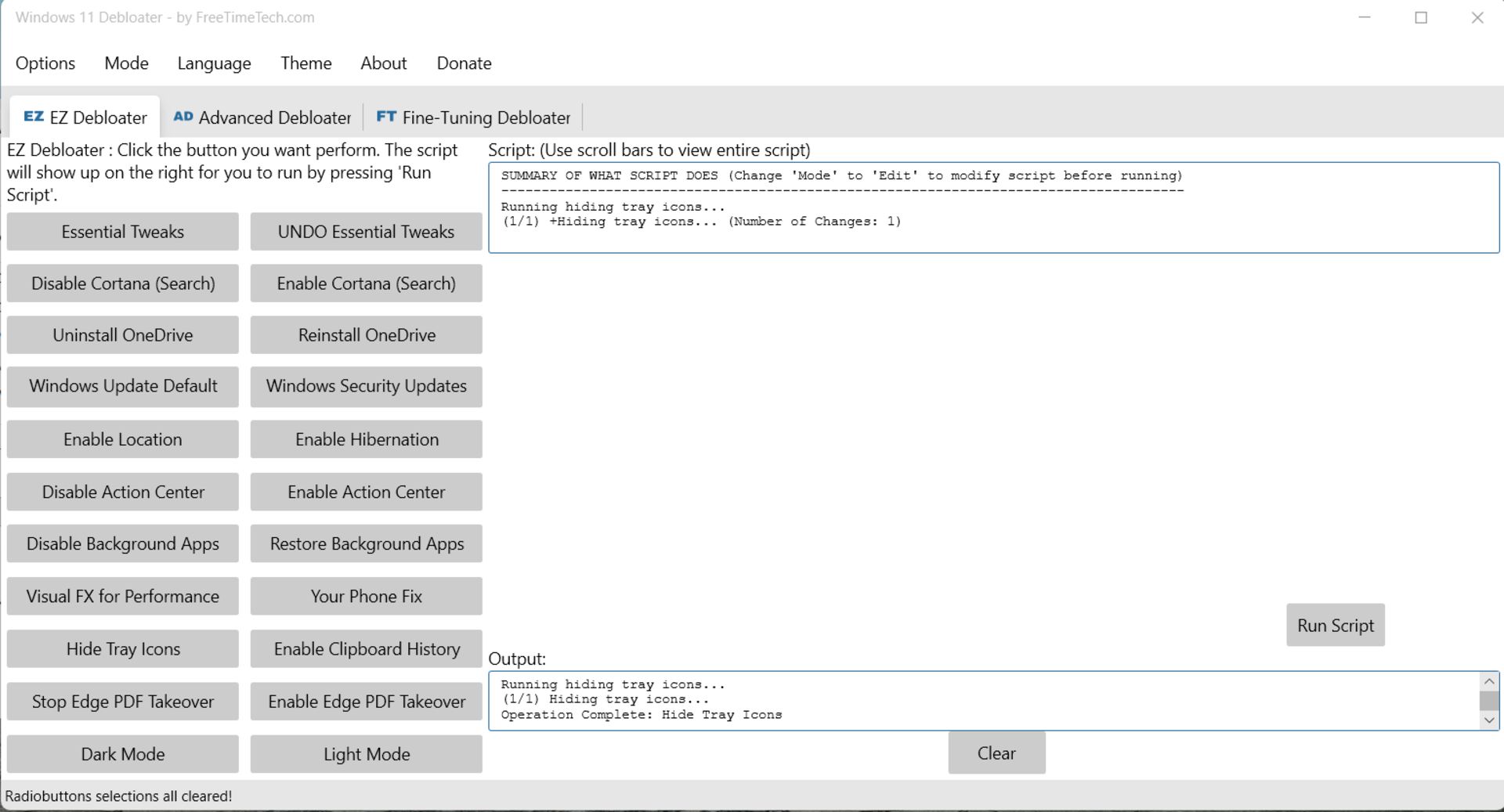This screenshot has height=812, width=1504.
Task: Open the Mode menu
Action: coord(126,63)
